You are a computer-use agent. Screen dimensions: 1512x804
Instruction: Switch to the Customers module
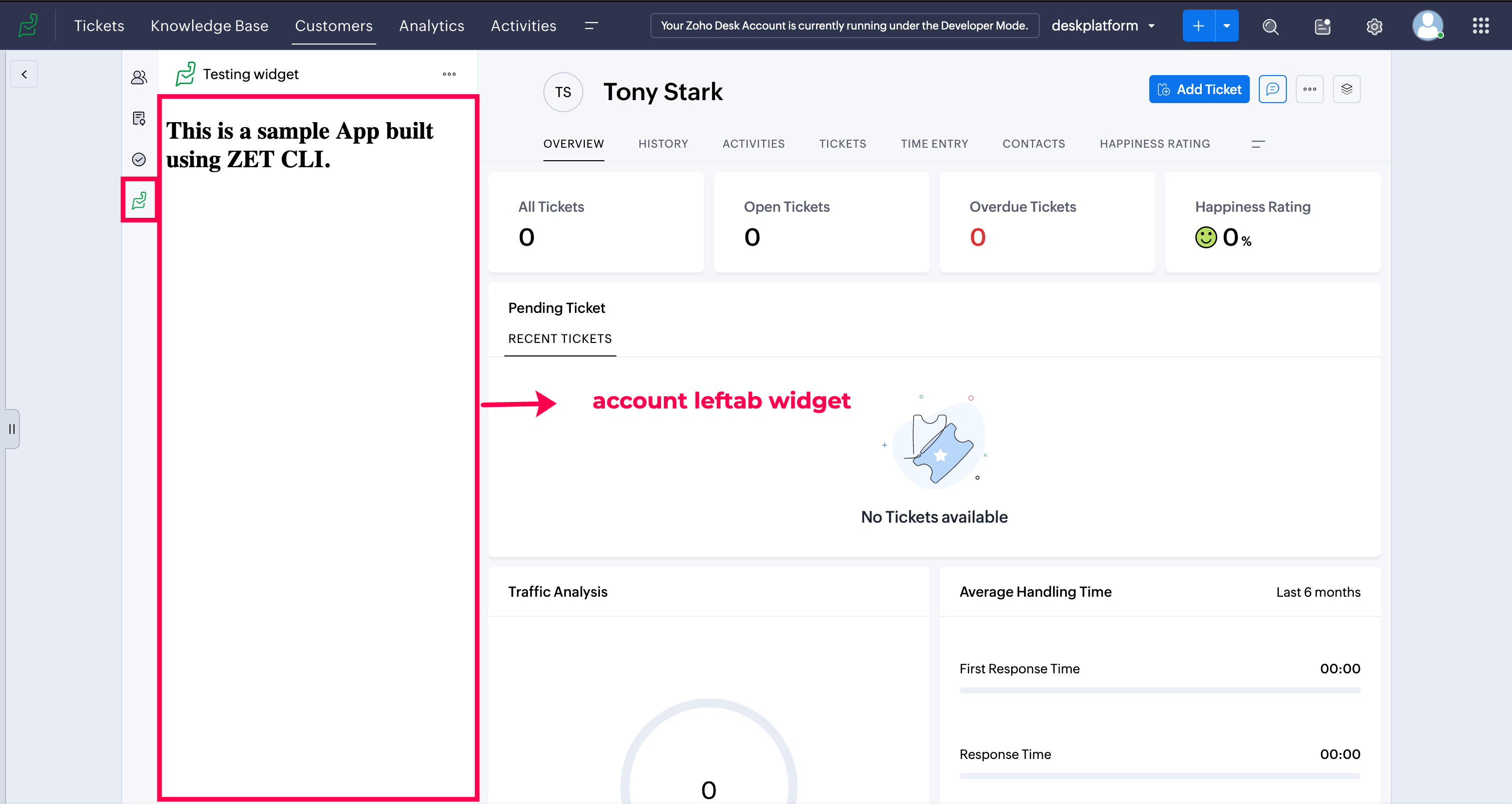333,25
